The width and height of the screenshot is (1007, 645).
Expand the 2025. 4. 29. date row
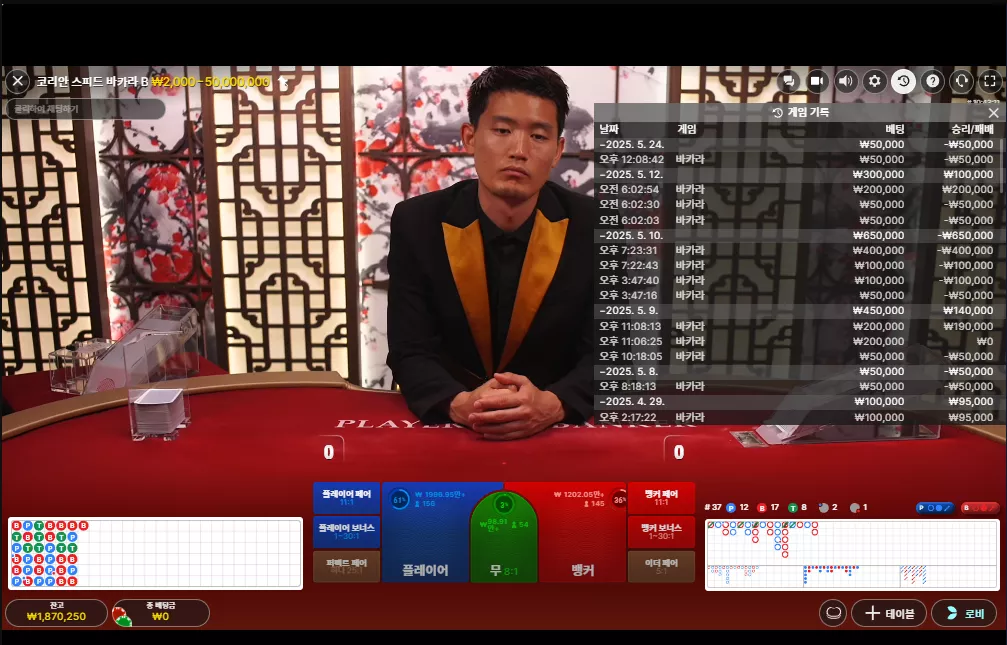[x=798, y=402]
